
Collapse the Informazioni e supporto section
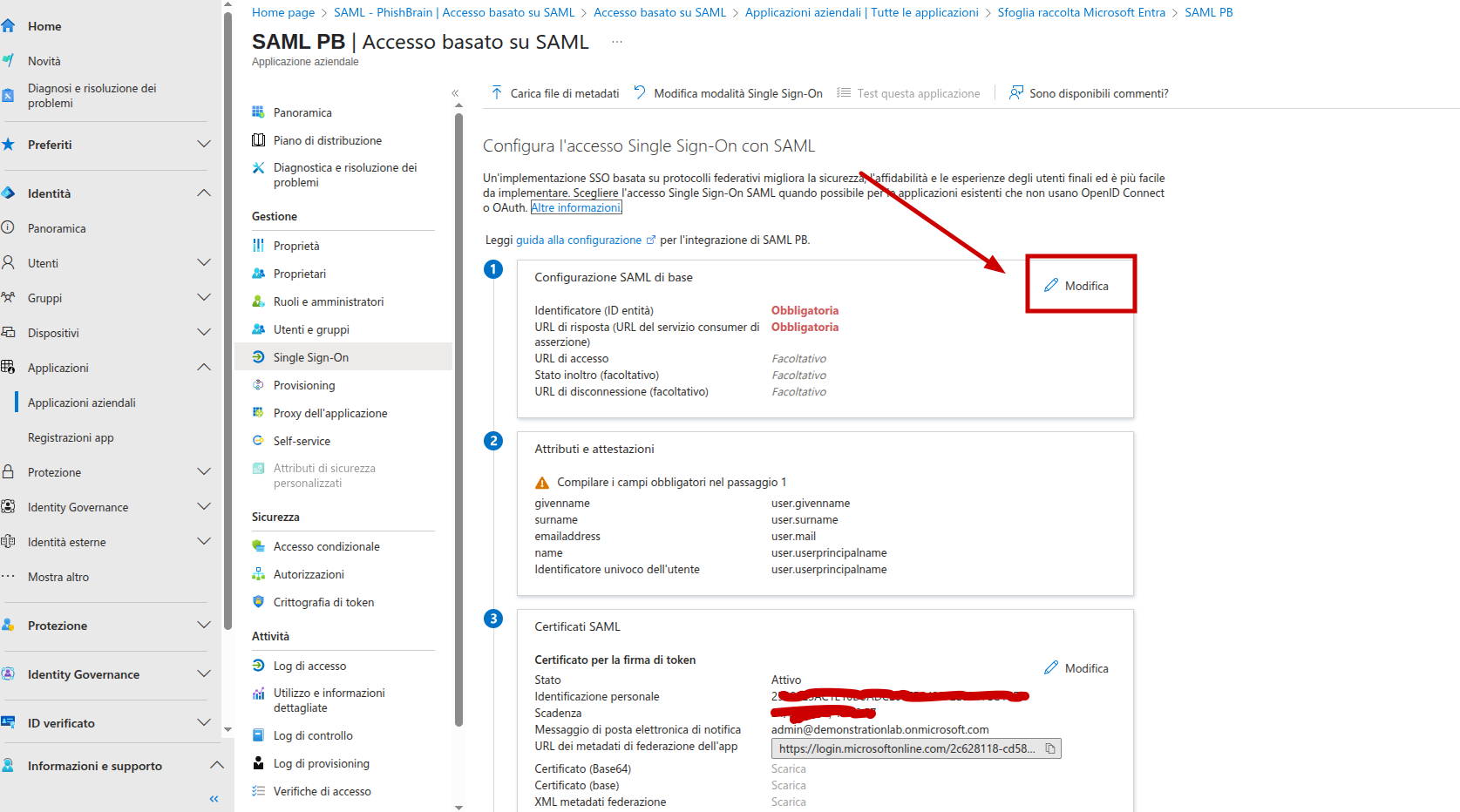tap(217, 766)
